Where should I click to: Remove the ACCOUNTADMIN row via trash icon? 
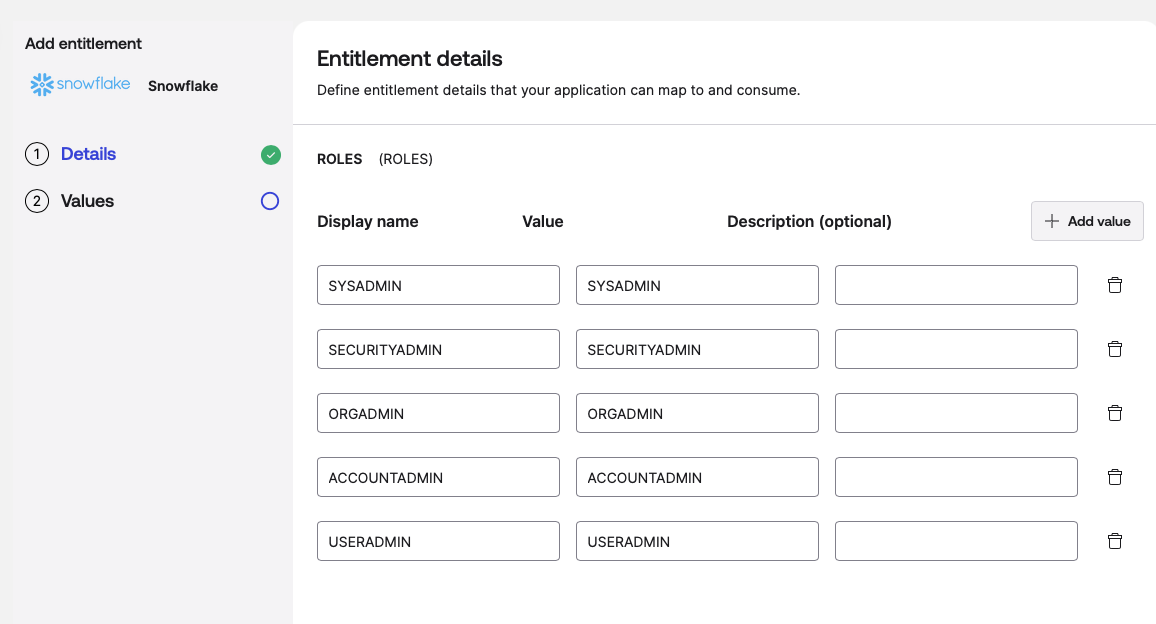point(1115,477)
